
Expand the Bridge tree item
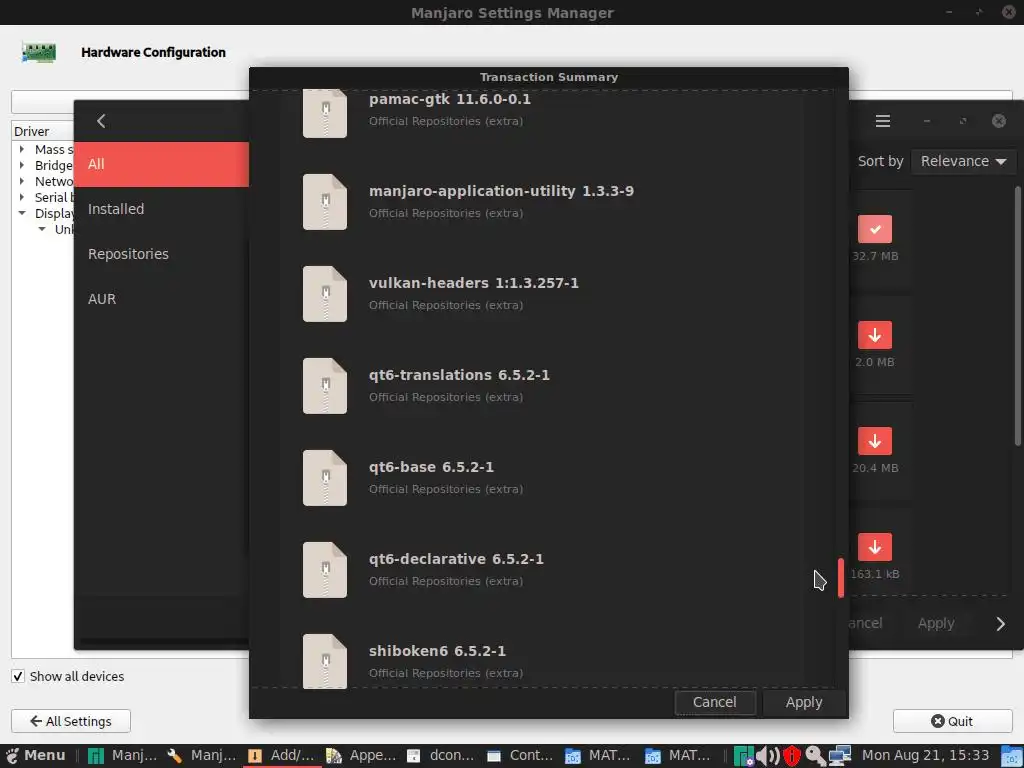coord(22,165)
